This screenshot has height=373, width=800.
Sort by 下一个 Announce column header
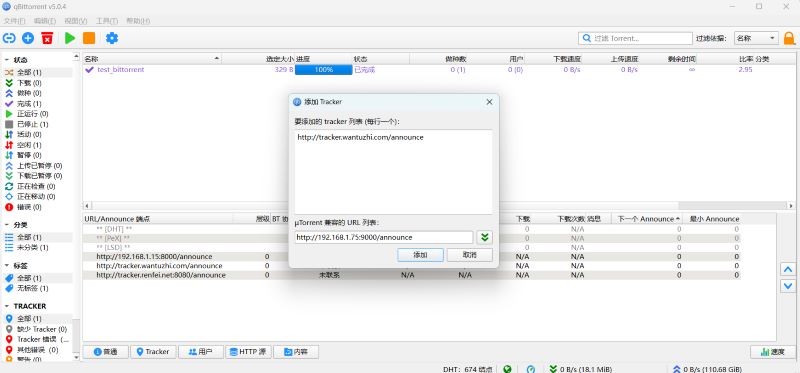(x=646, y=219)
